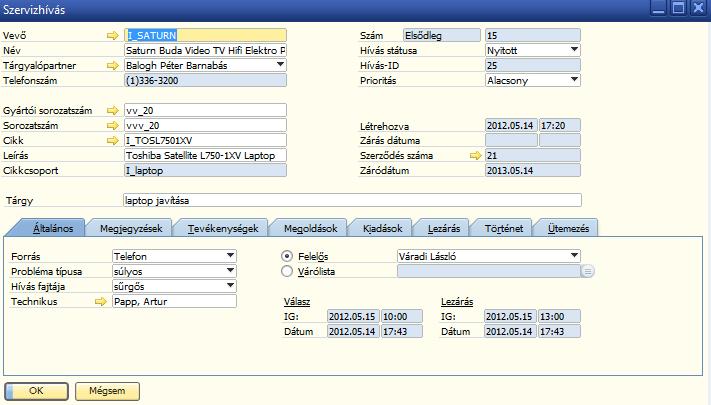The image size is (711, 405).
Task: Click the Technikus field Papp, Artur
Action: (174, 302)
